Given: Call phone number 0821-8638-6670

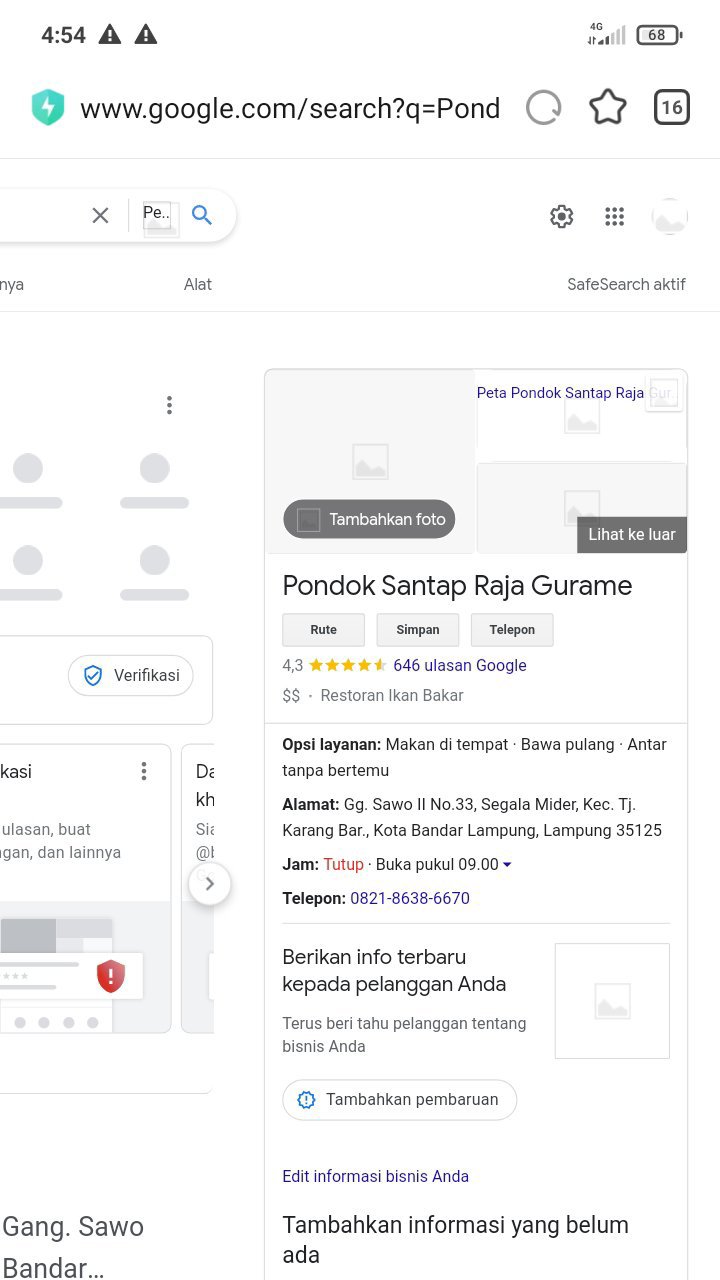Looking at the screenshot, I should 410,898.
